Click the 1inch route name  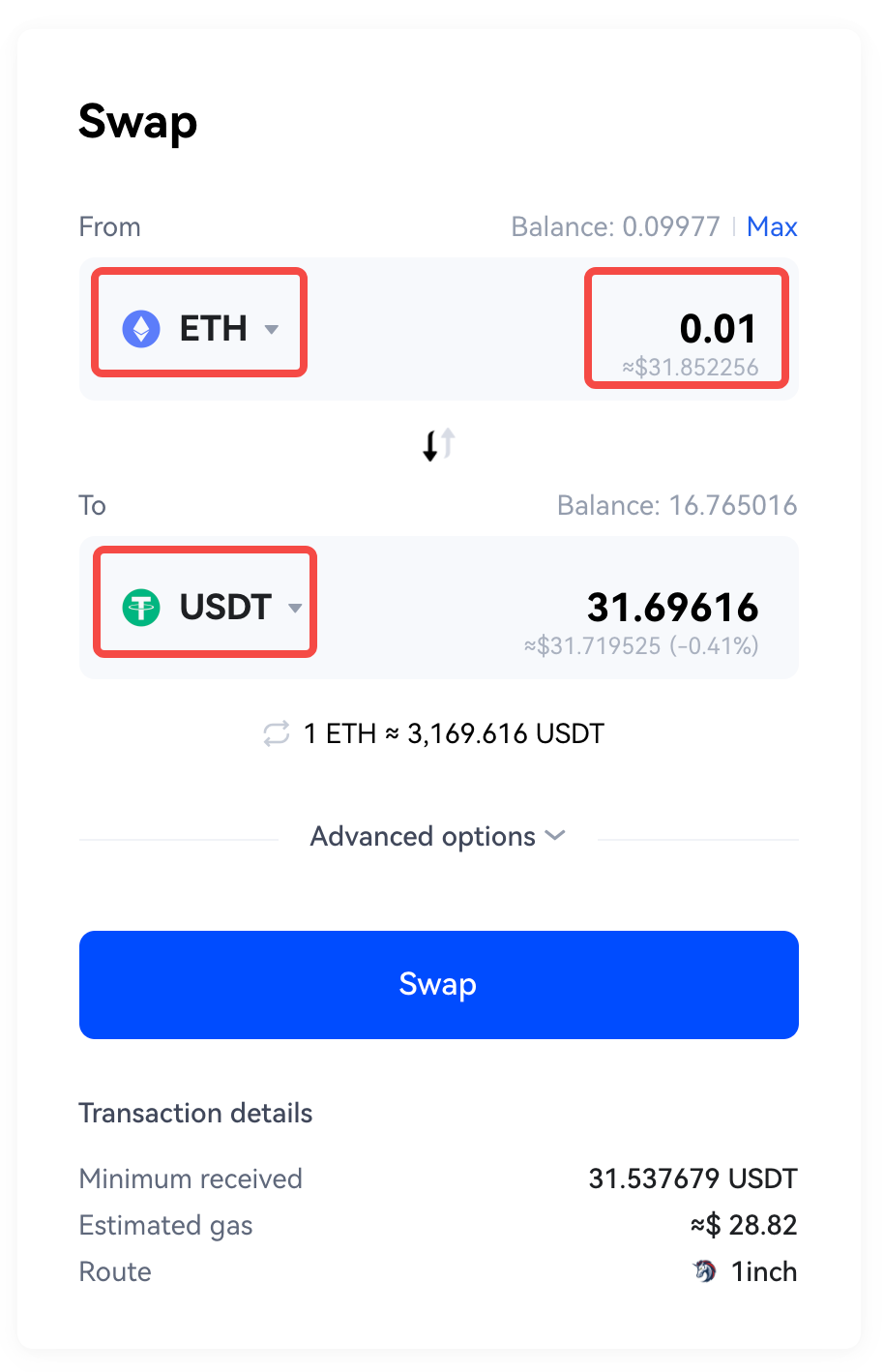(764, 1271)
